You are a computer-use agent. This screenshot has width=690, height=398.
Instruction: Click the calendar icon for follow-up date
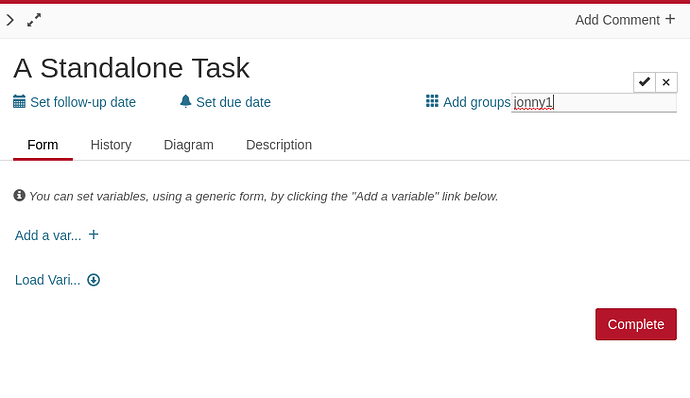pos(19,102)
